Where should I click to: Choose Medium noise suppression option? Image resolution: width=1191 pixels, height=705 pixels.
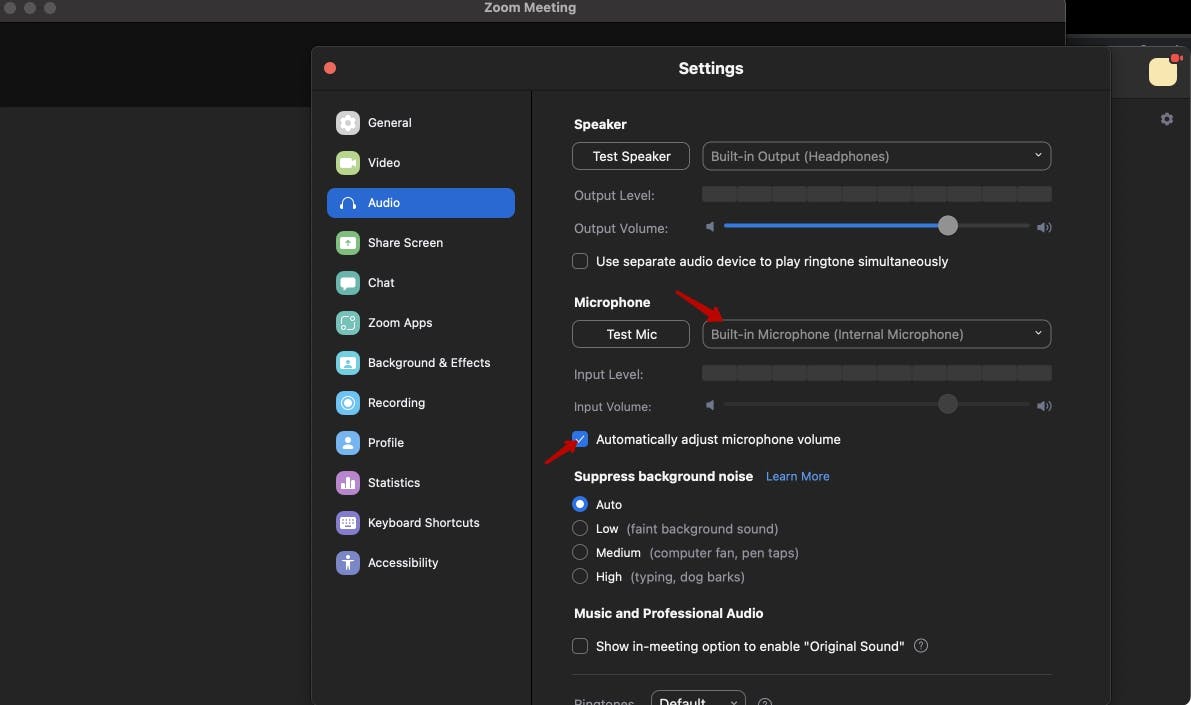click(x=580, y=553)
